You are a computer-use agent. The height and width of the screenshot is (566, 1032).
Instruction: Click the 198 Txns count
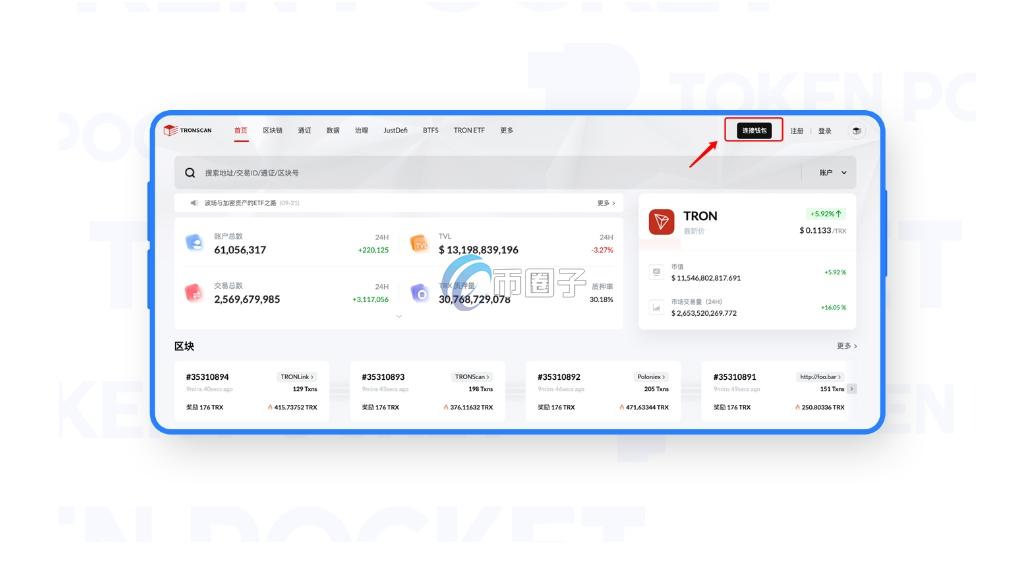[x=480, y=389]
